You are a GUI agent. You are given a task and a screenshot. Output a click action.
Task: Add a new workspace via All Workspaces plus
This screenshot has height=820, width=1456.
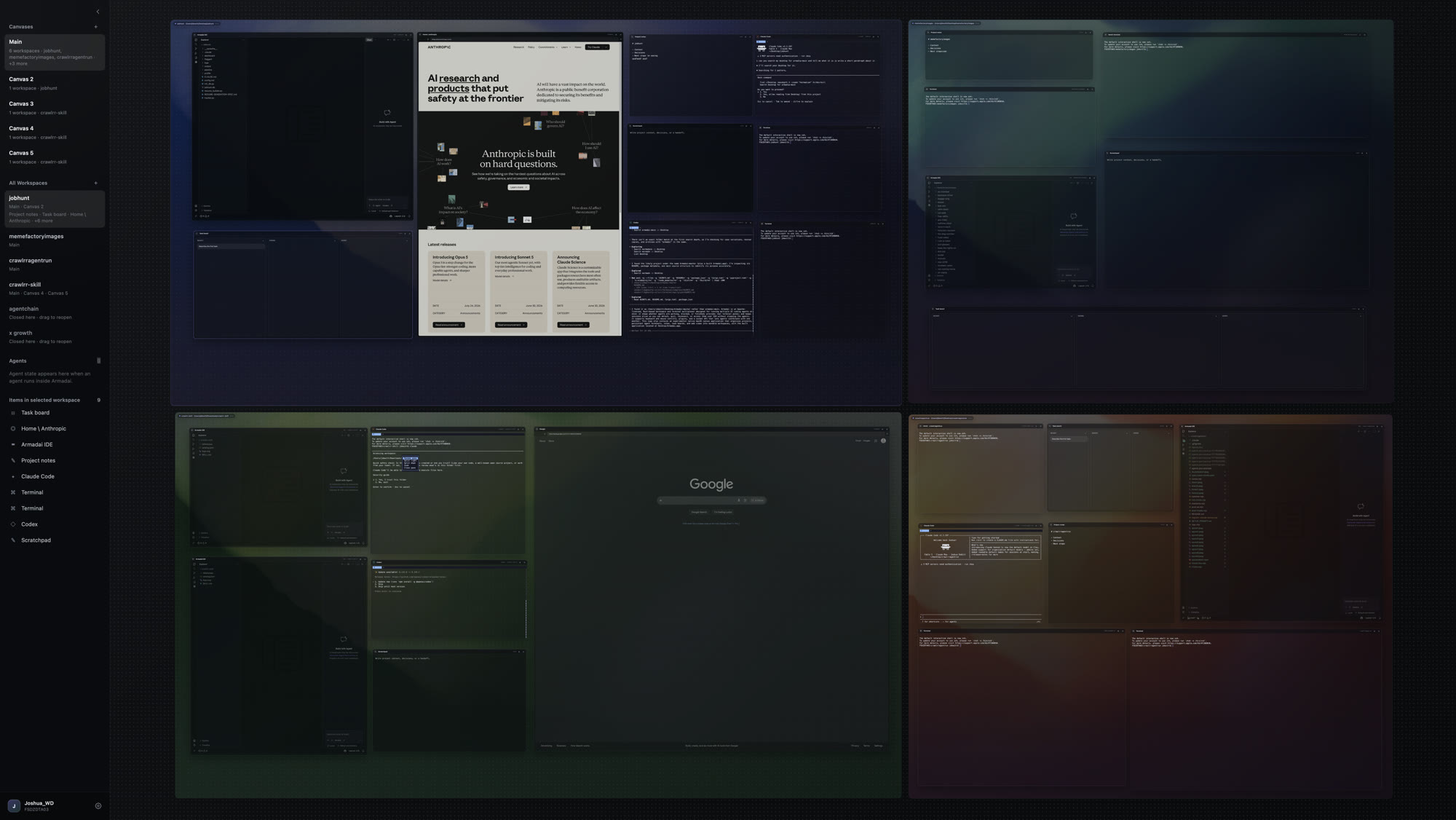coord(95,184)
